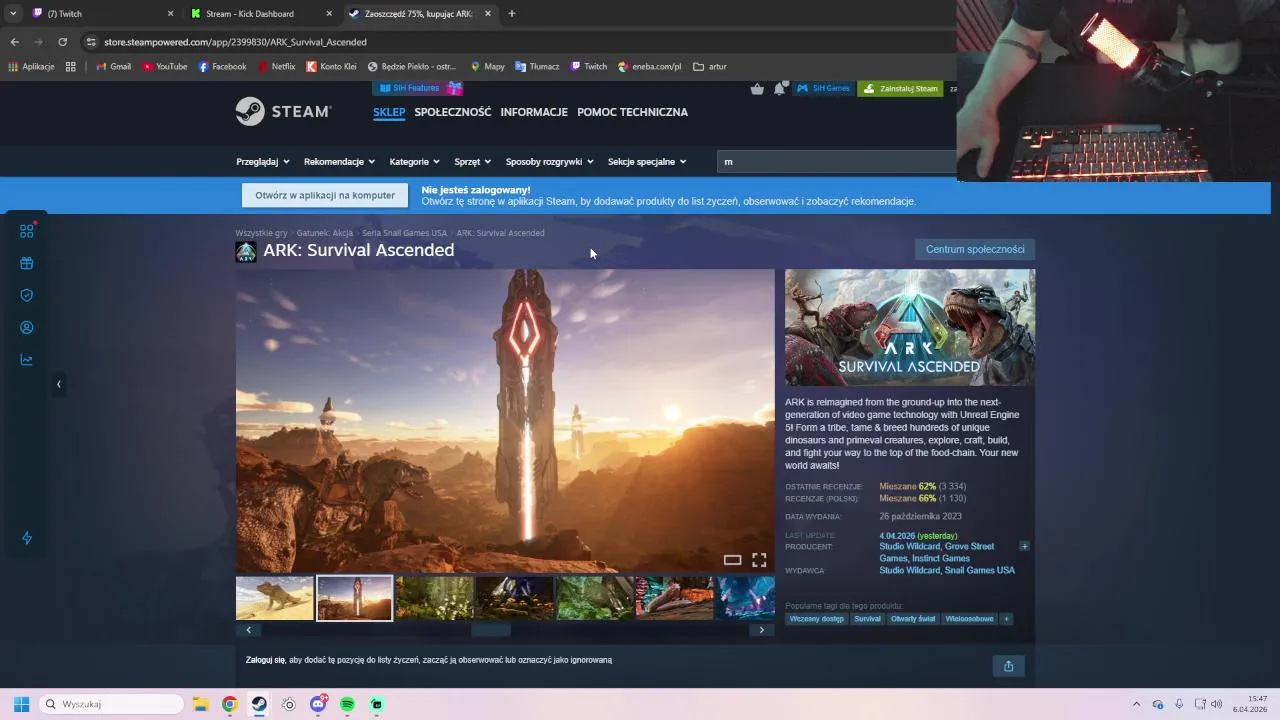Open the SIH Games controller button
Screen dimensions: 1280x720
(823, 88)
